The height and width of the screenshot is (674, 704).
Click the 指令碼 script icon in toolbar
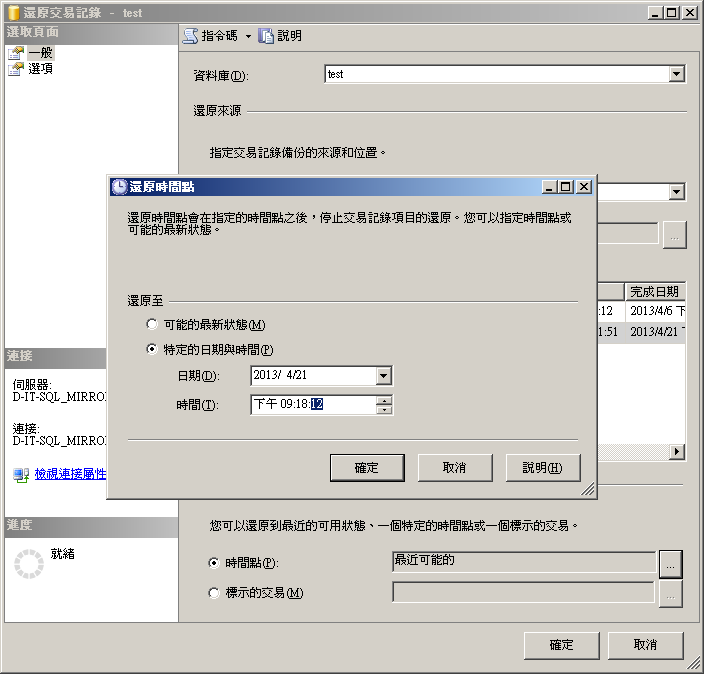[x=190, y=35]
